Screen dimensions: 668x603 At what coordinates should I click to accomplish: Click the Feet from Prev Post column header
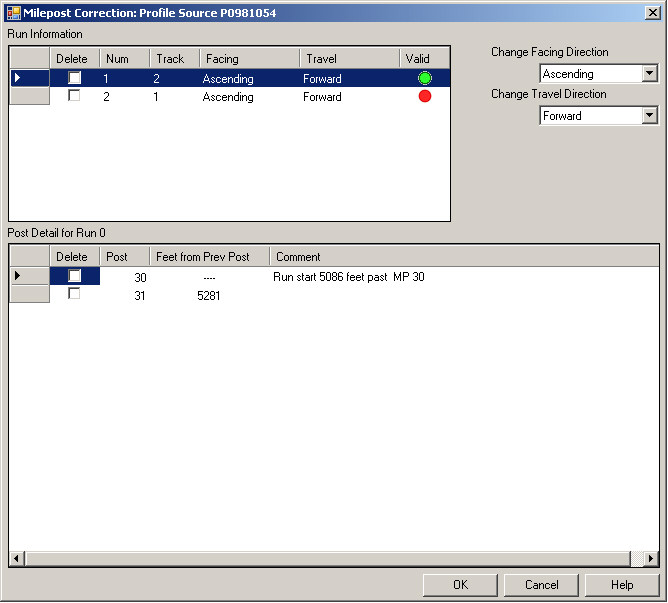[209, 257]
